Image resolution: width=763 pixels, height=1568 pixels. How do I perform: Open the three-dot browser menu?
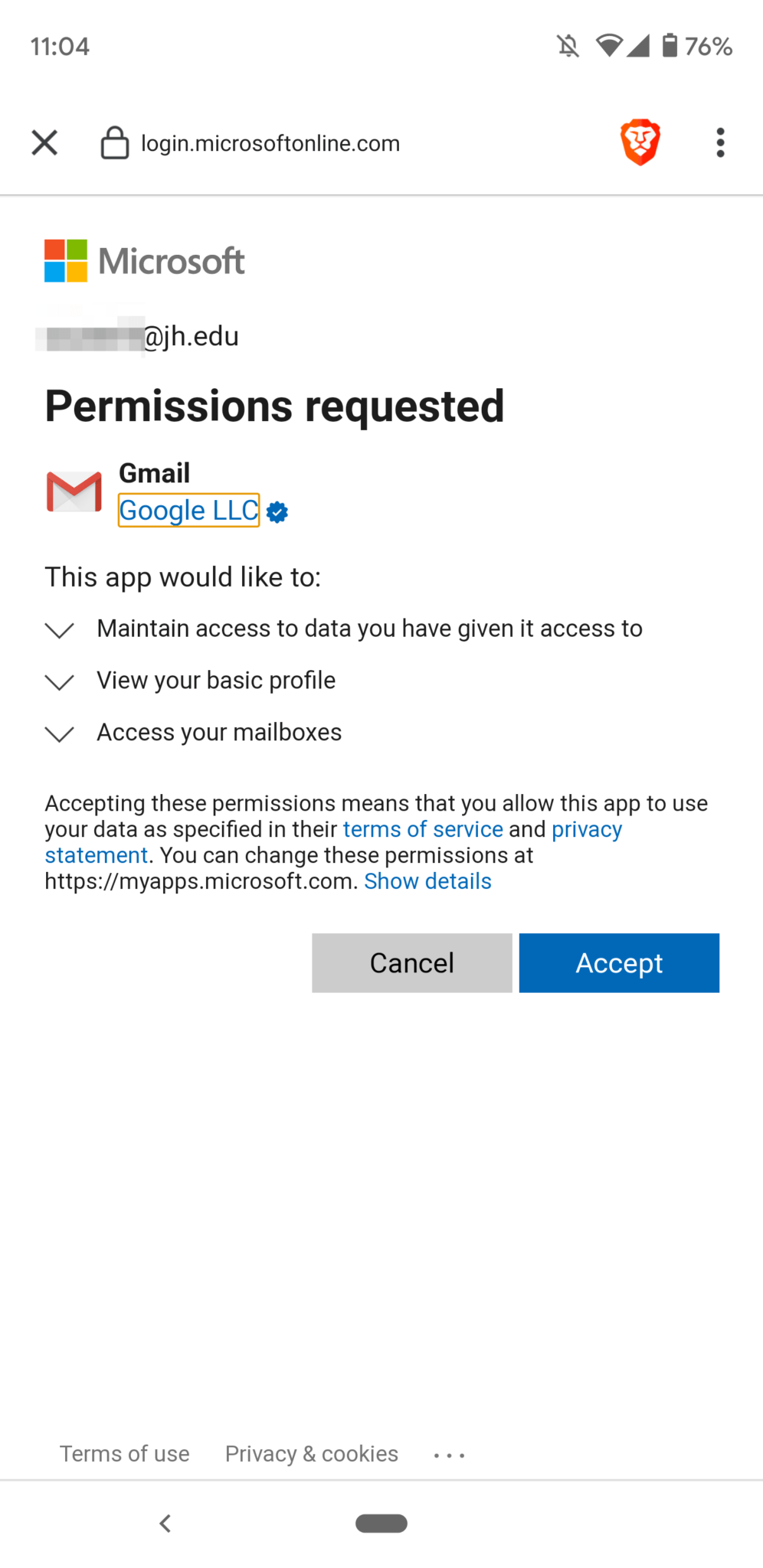720,142
